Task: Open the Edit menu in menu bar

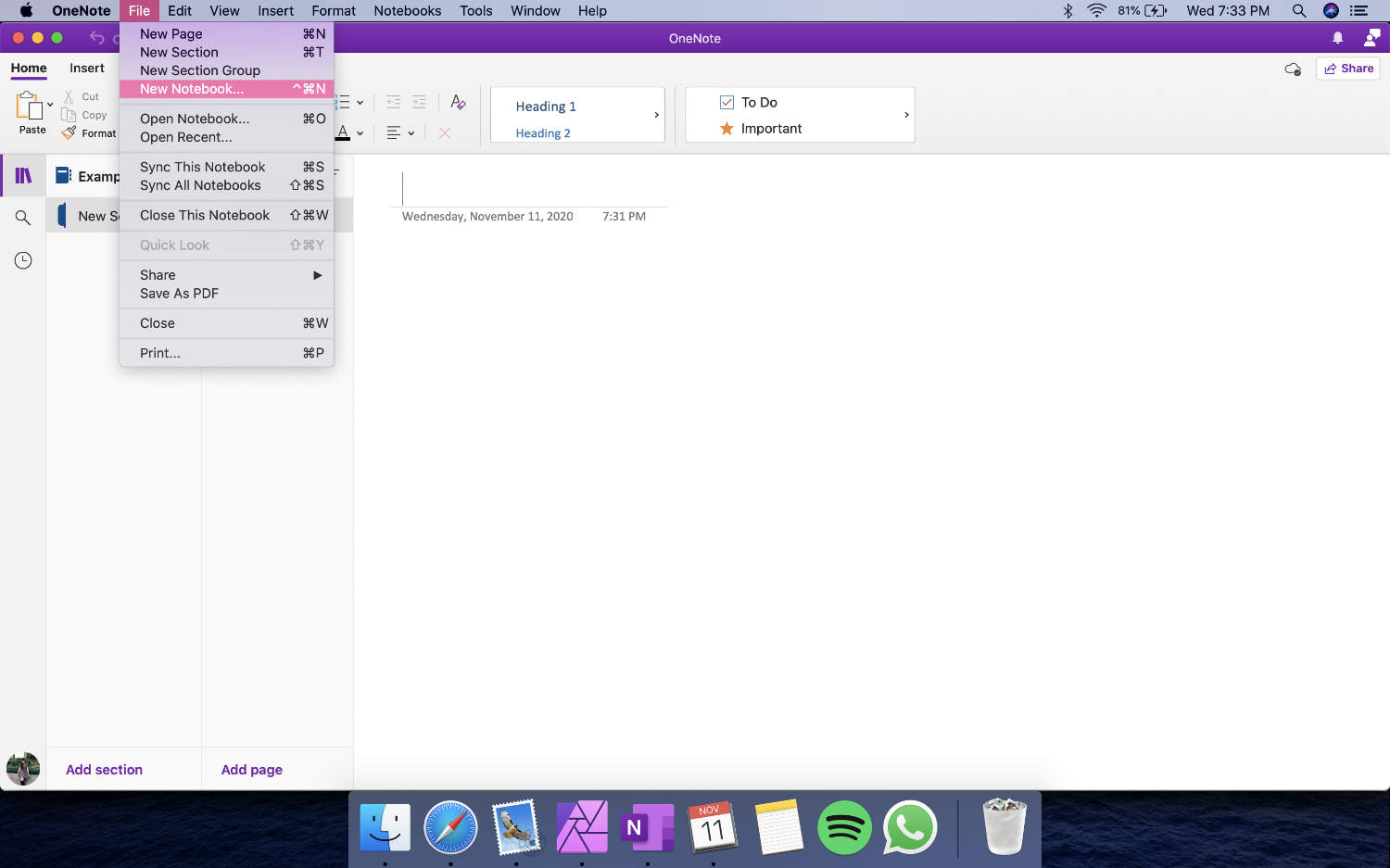Action: click(x=180, y=11)
